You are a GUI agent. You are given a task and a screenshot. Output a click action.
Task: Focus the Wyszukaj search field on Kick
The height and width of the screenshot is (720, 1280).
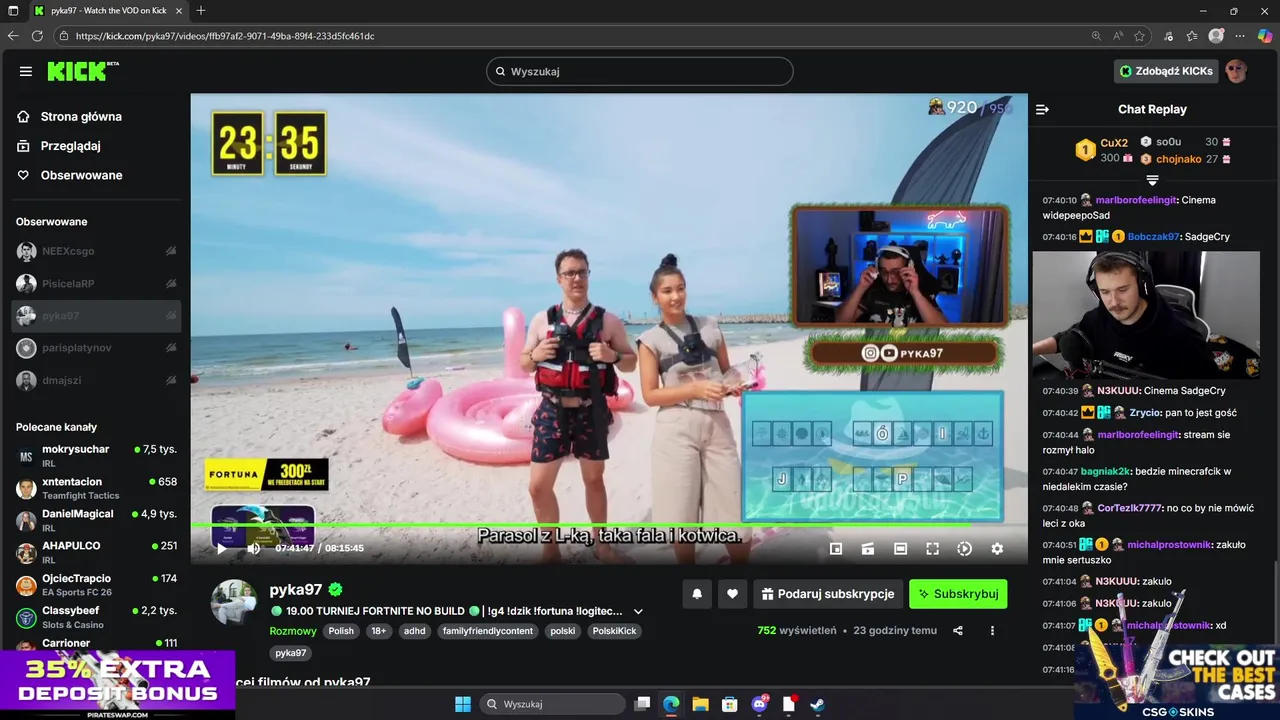point(640,71)
